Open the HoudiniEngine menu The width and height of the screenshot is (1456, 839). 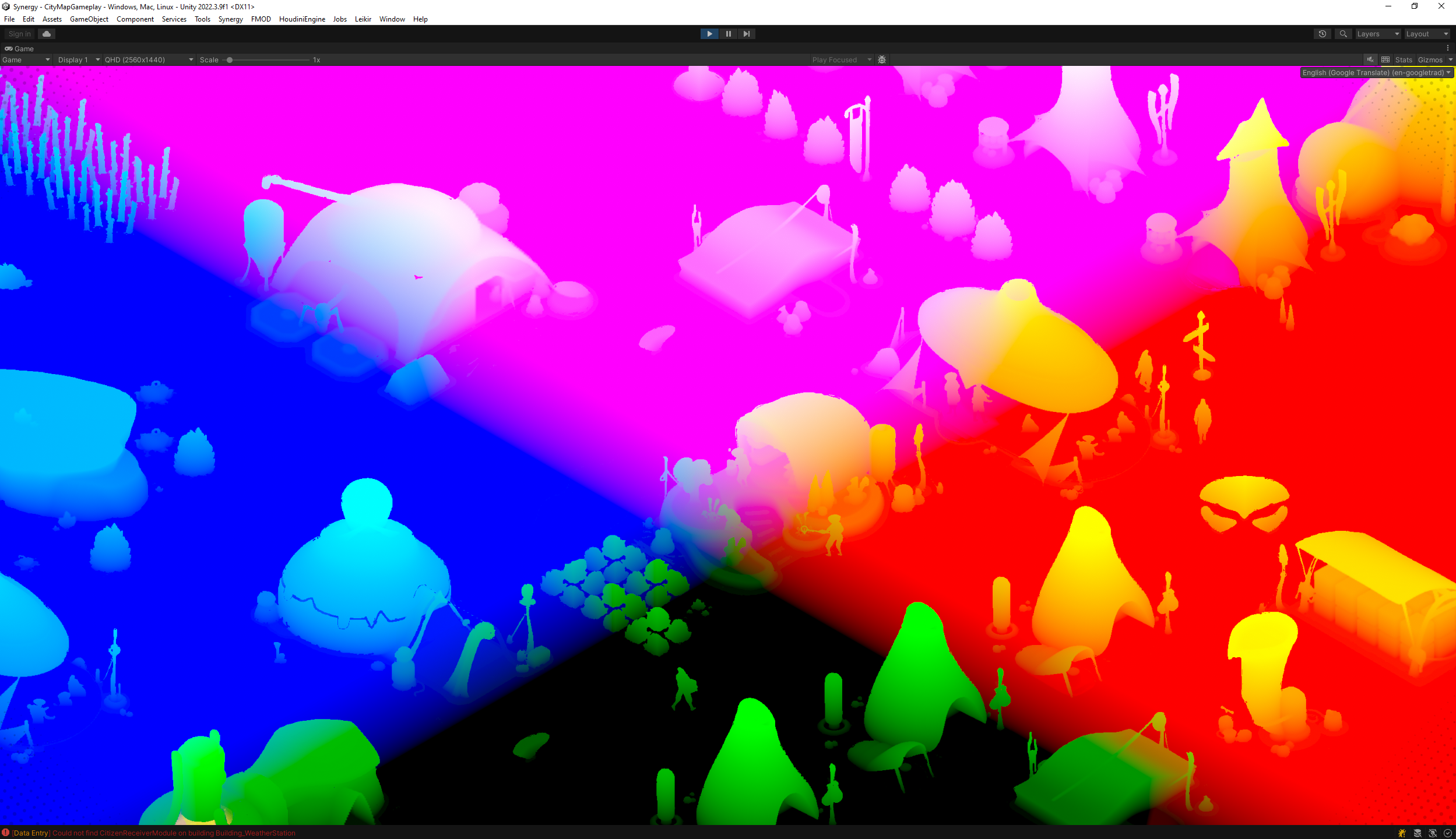[302, 19]
